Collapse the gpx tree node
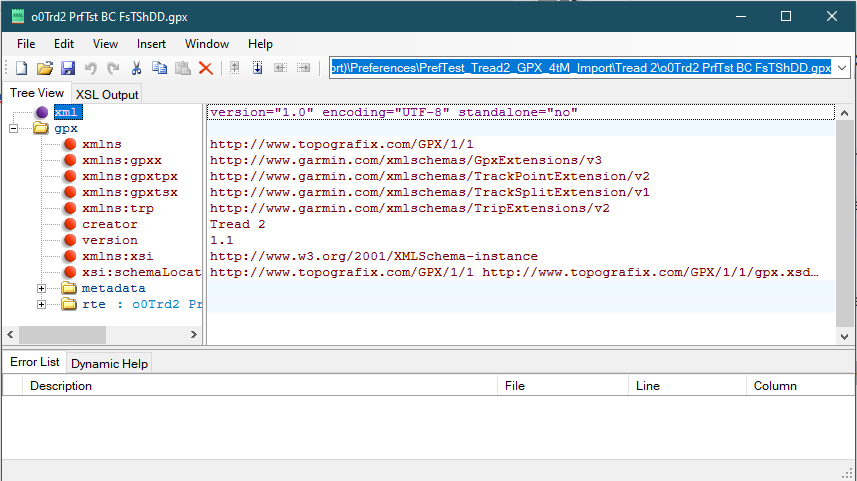Viewport: 857px width, 481px height. (x=13, y=128)
